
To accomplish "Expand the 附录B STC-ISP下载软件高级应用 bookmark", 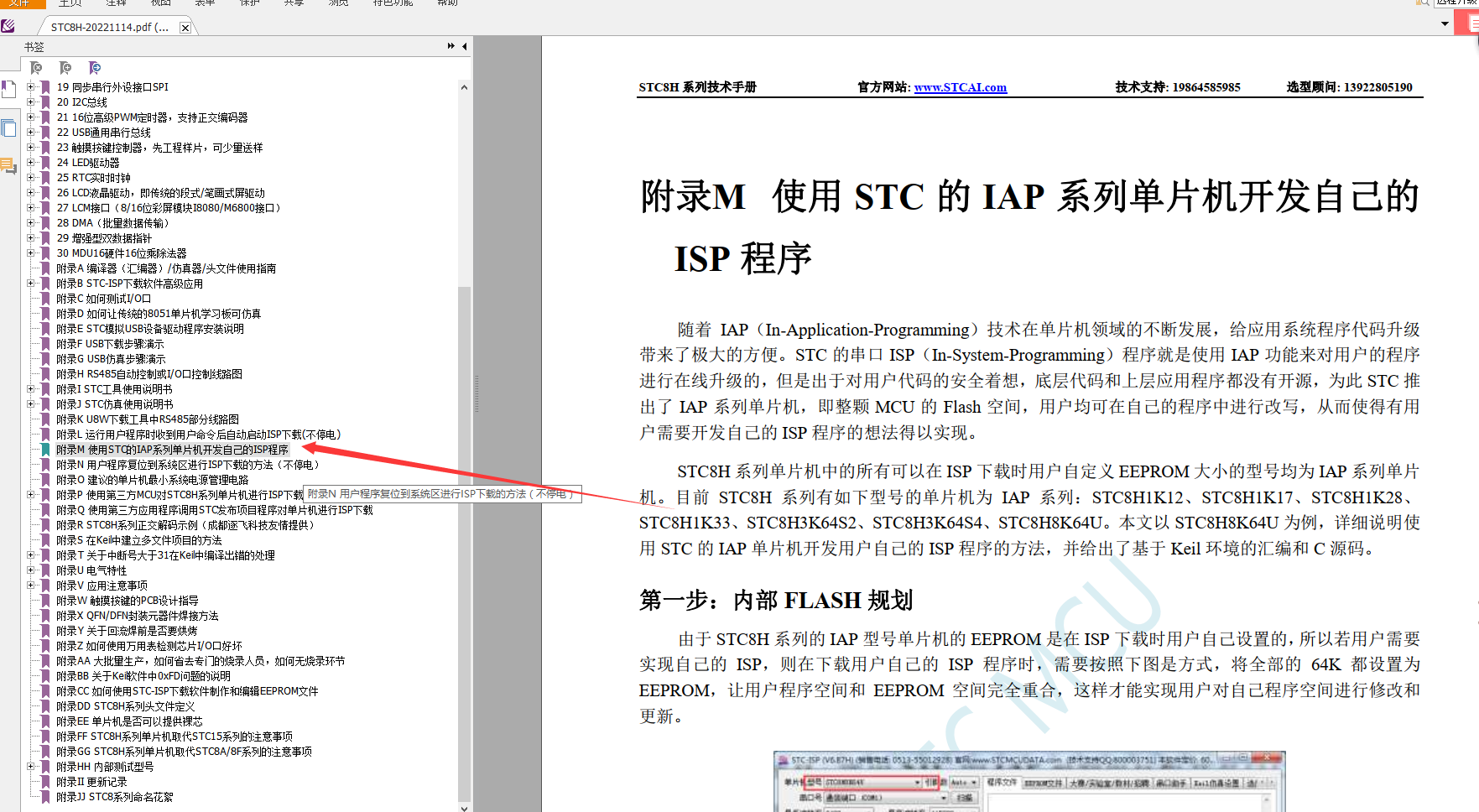I will (x=31, y=284).
